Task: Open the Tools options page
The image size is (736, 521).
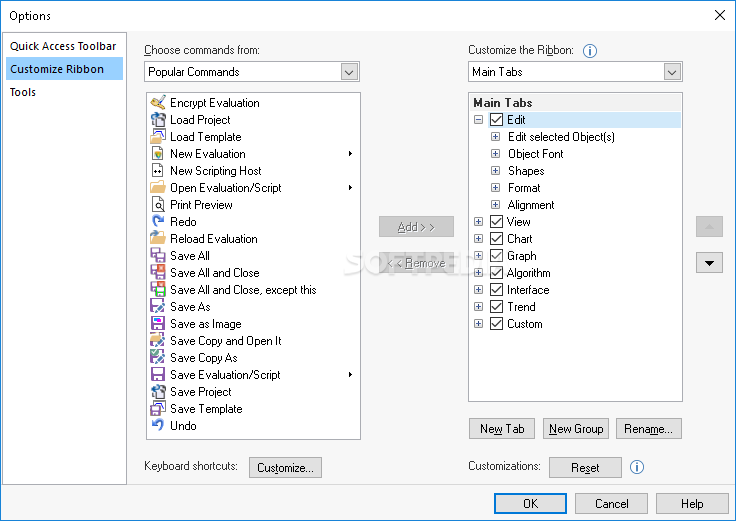Action: 23,92
